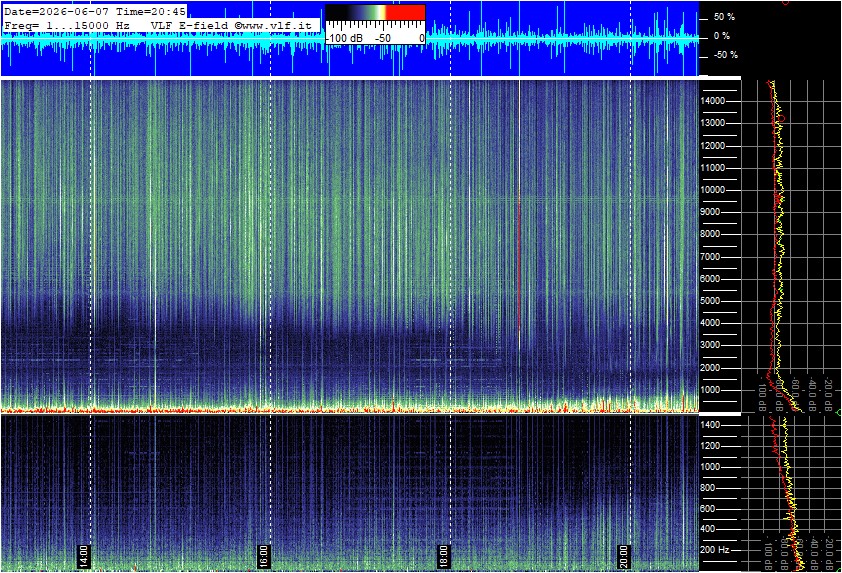Click the 11000 Hz frequency axis label
842x573 pixels.
713,168
